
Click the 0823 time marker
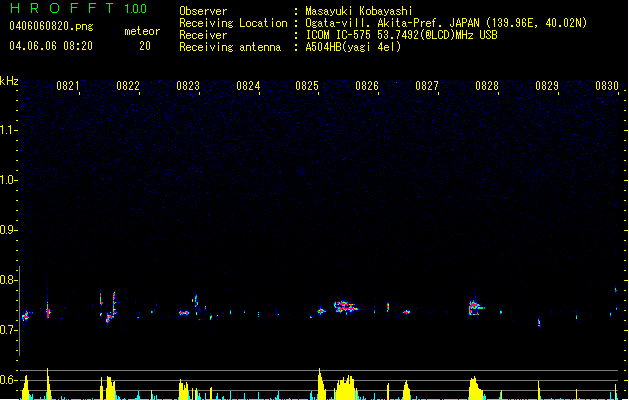[x=188, y=86]
